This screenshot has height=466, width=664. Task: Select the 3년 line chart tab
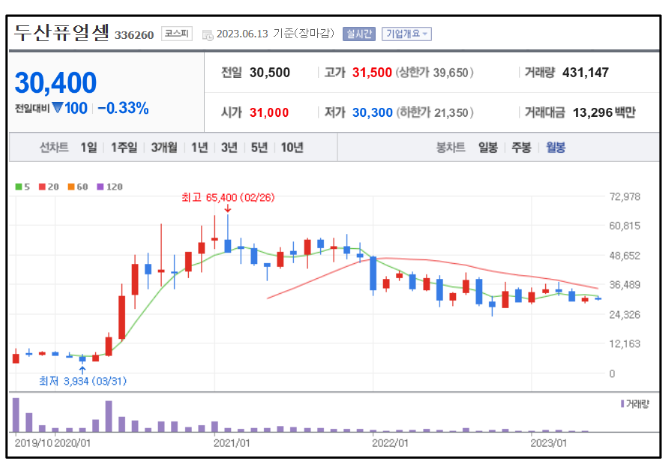point(229,147)
